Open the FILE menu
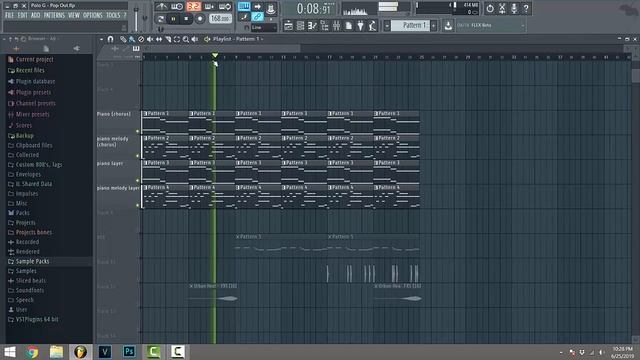 [9, 16]
